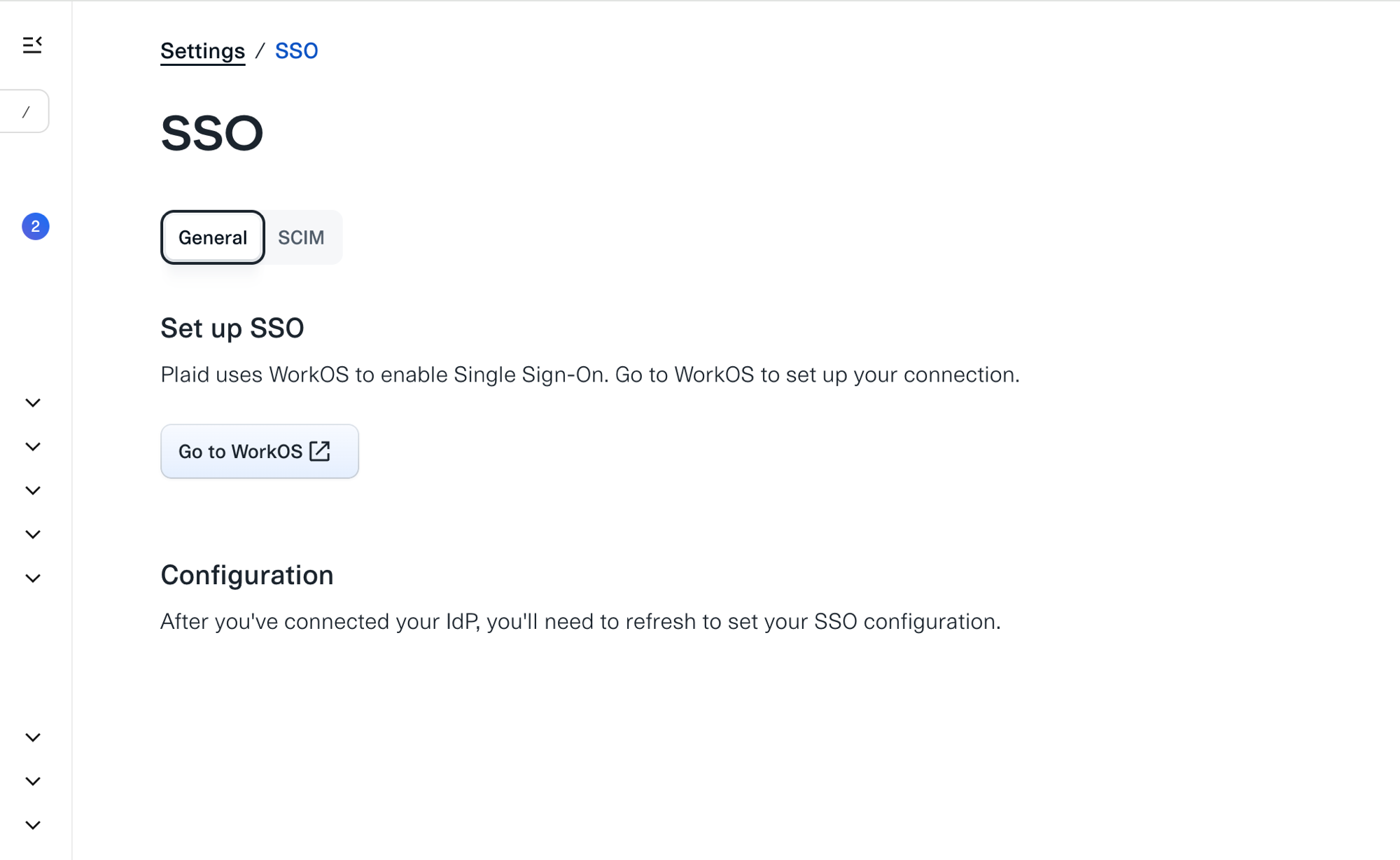This screenshot has height=860, width=1400.
Task: Click the SSO breadcrumb item
Action: click(x=296, y=51)
